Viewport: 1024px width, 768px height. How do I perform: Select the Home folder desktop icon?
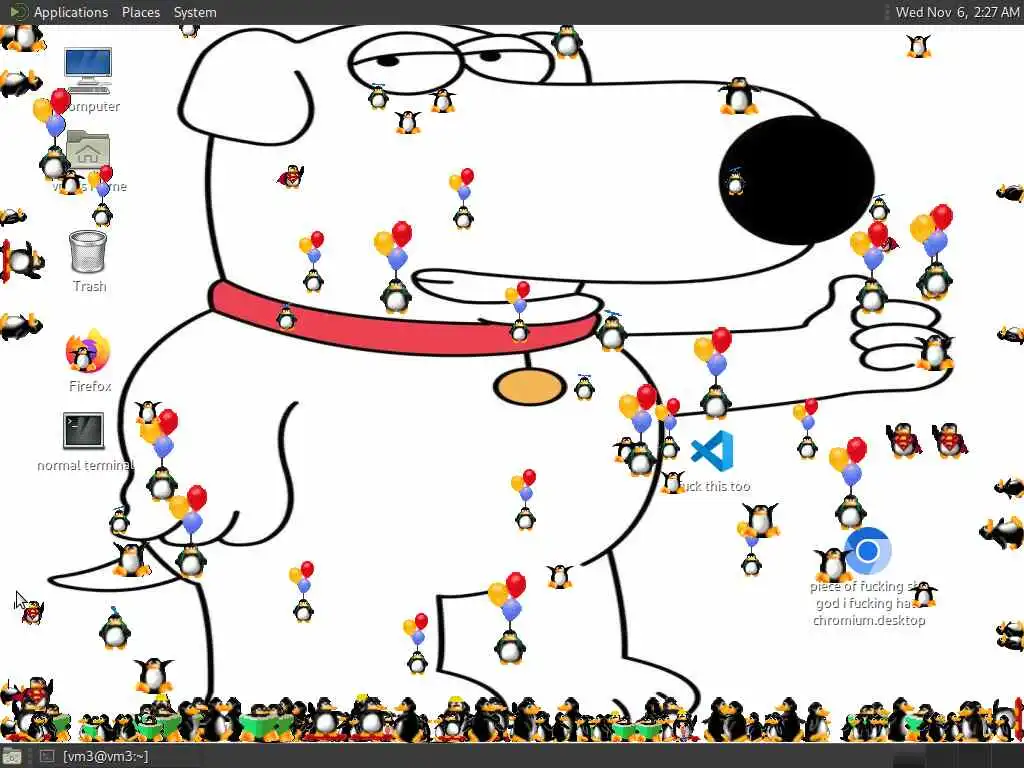tap(88, 150)
